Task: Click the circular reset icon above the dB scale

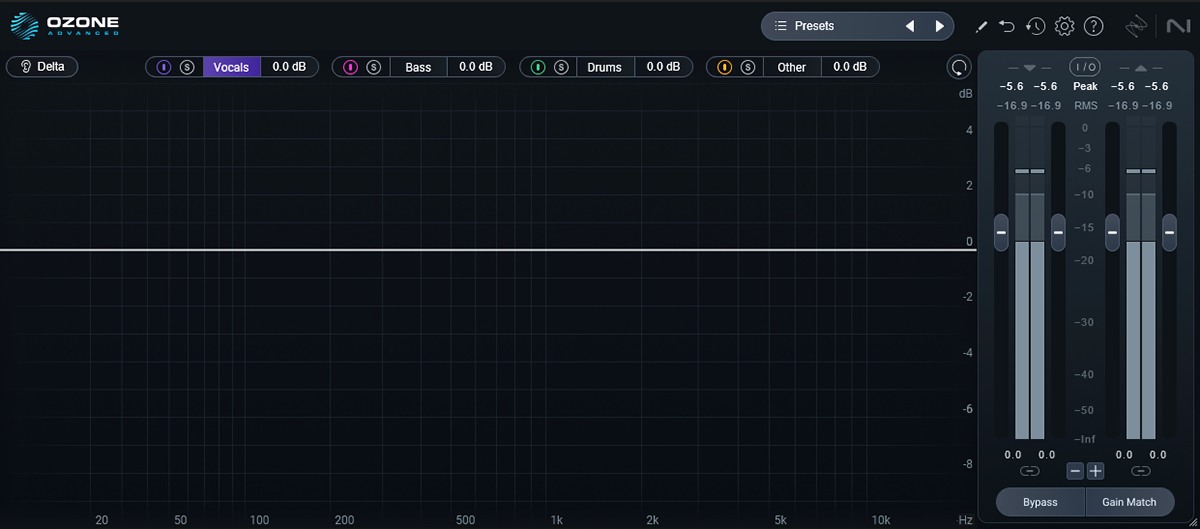Action: point(959,67)
